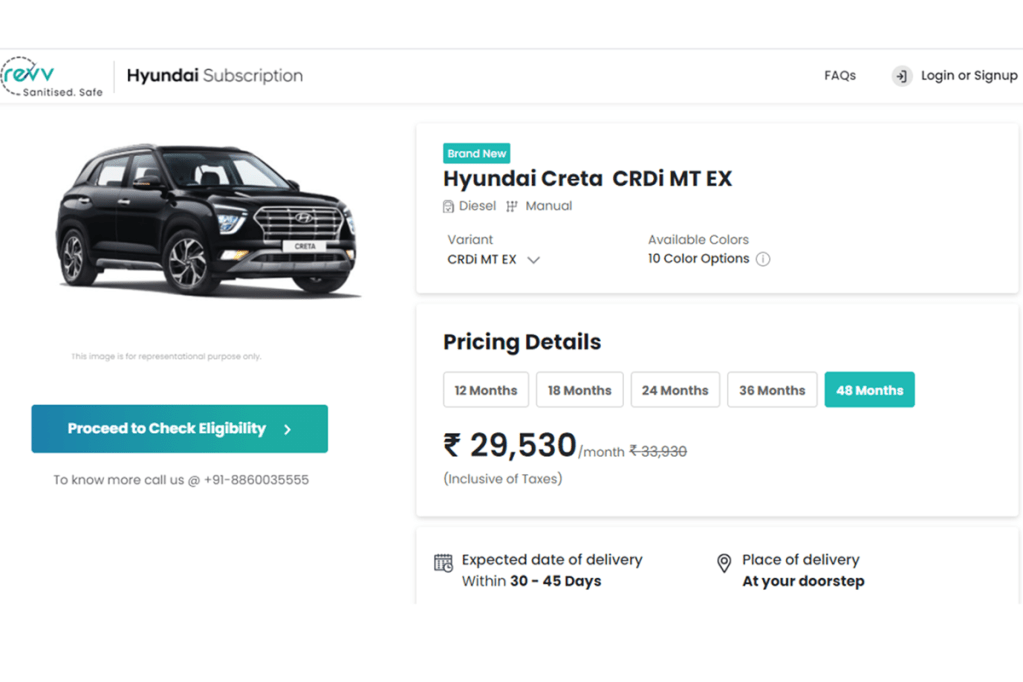Click arrow on Proceed to Check Eligibility

click(x=288, y=429)
